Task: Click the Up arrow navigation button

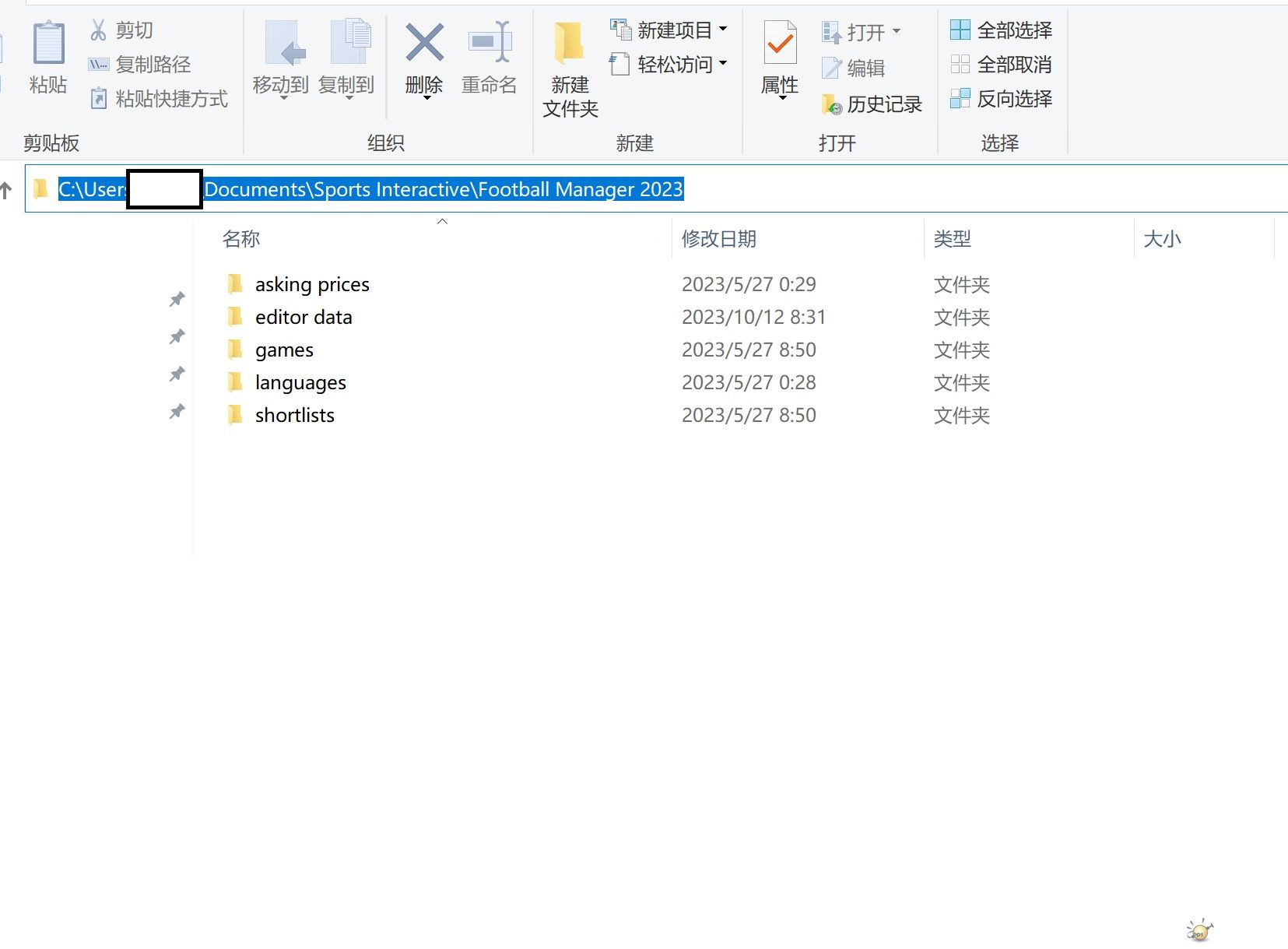Action: pos(6,190)
